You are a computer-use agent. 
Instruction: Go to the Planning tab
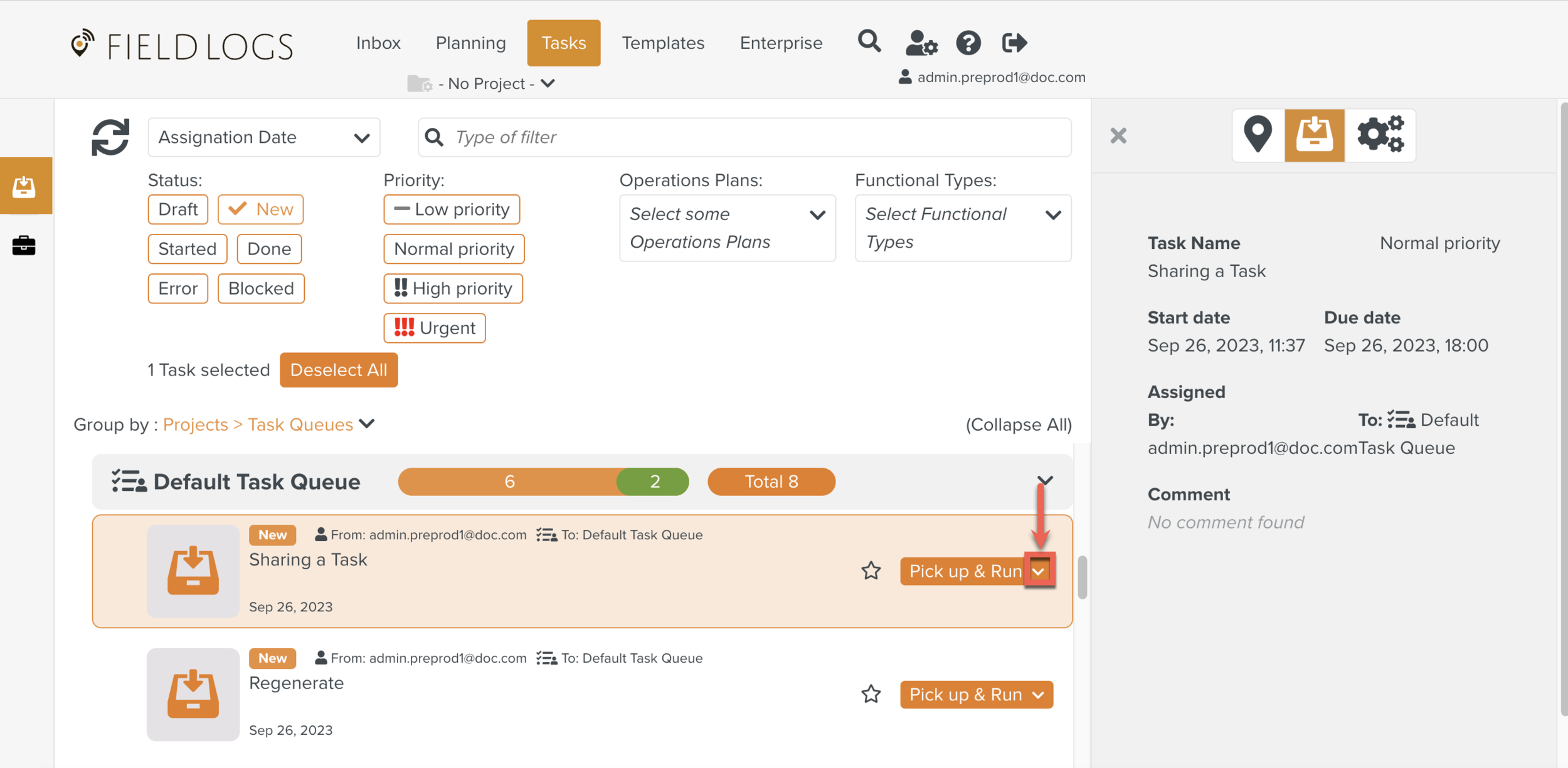[470, 43]
